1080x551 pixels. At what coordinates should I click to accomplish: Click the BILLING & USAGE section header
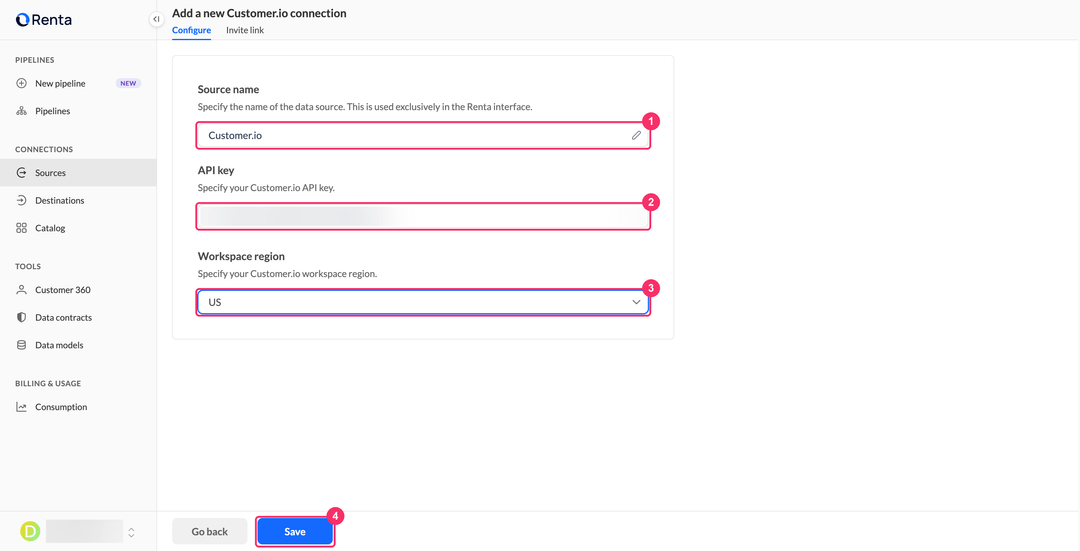[x=48, y=384]
